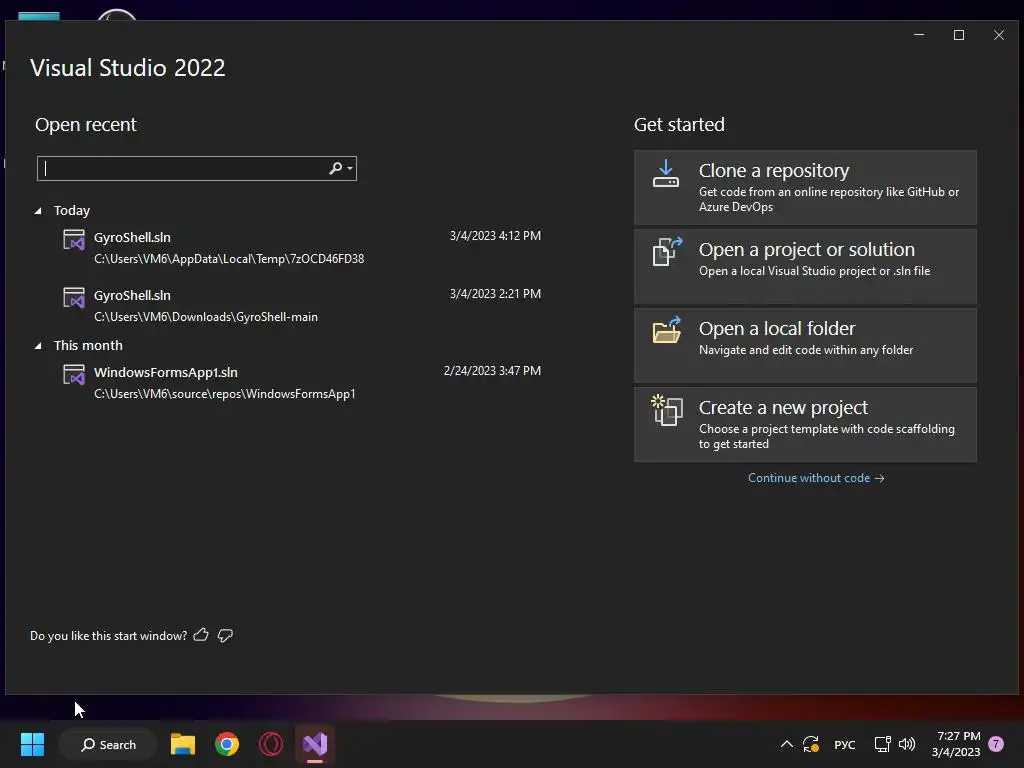
Task: Click the Create a new project card
Action: coord(805,424)
